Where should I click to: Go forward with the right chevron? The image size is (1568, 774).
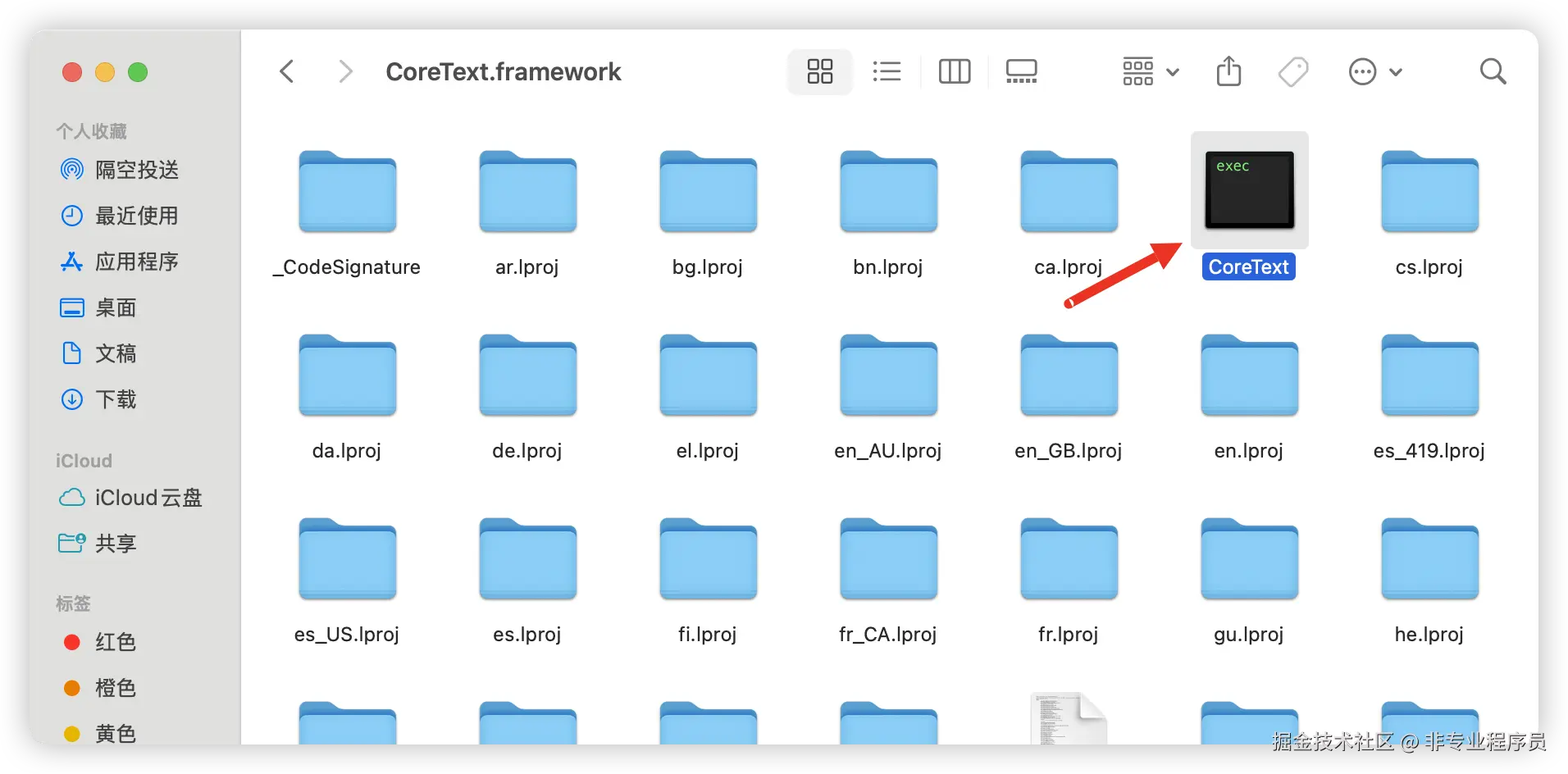pyautogui.click(x=345, y=71)
